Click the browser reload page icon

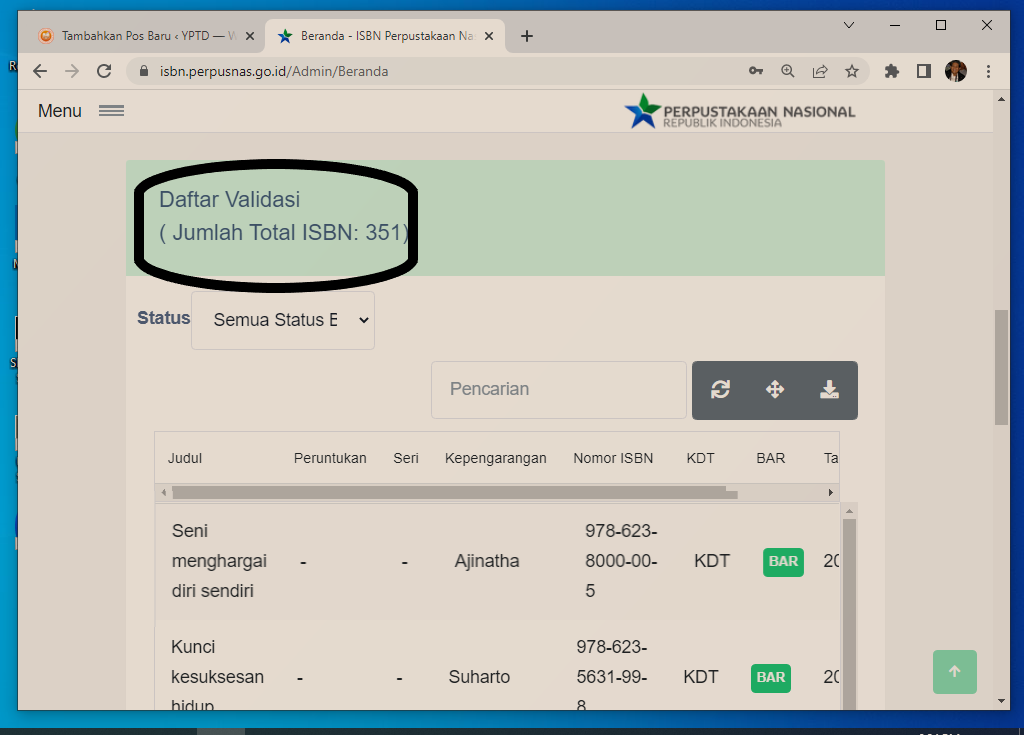click(x=104, y=71)
